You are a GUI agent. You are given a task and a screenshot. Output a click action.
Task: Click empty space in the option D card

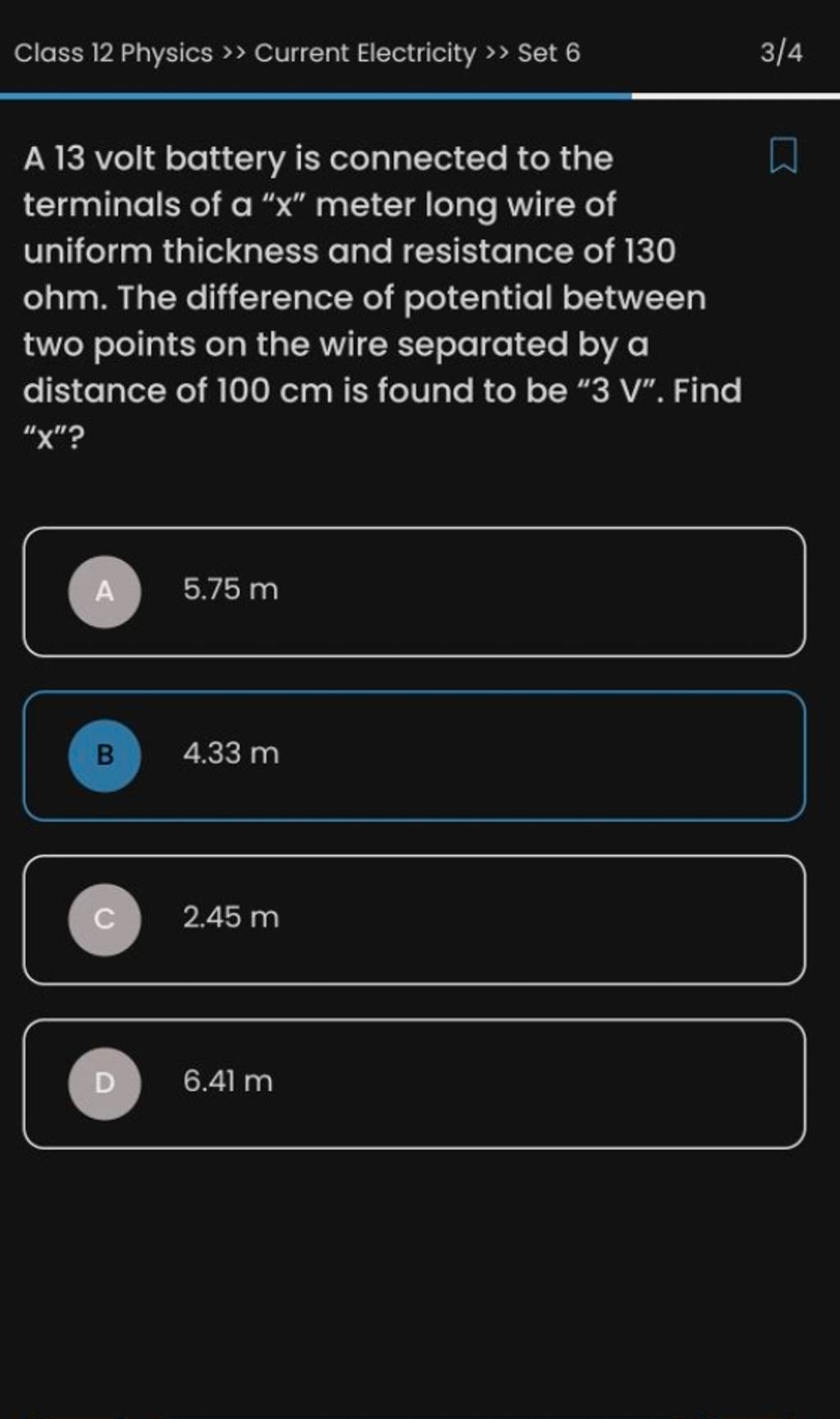pyautogui.click(x=533, y=1083)
